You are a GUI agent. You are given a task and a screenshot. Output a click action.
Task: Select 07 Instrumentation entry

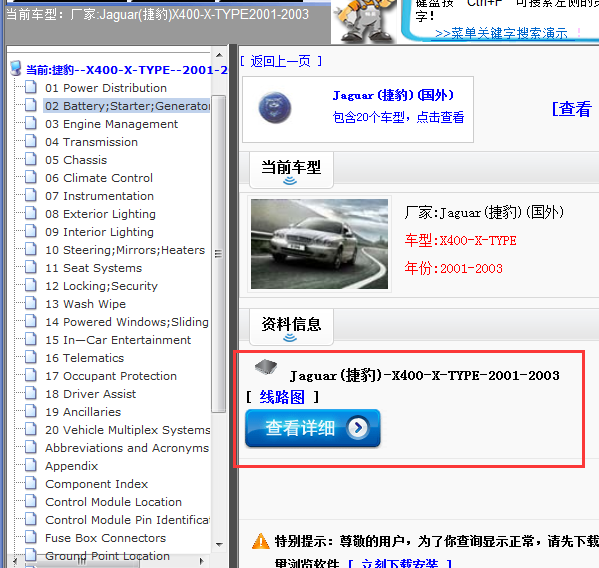pyautogui.click(x=99, y=196)
